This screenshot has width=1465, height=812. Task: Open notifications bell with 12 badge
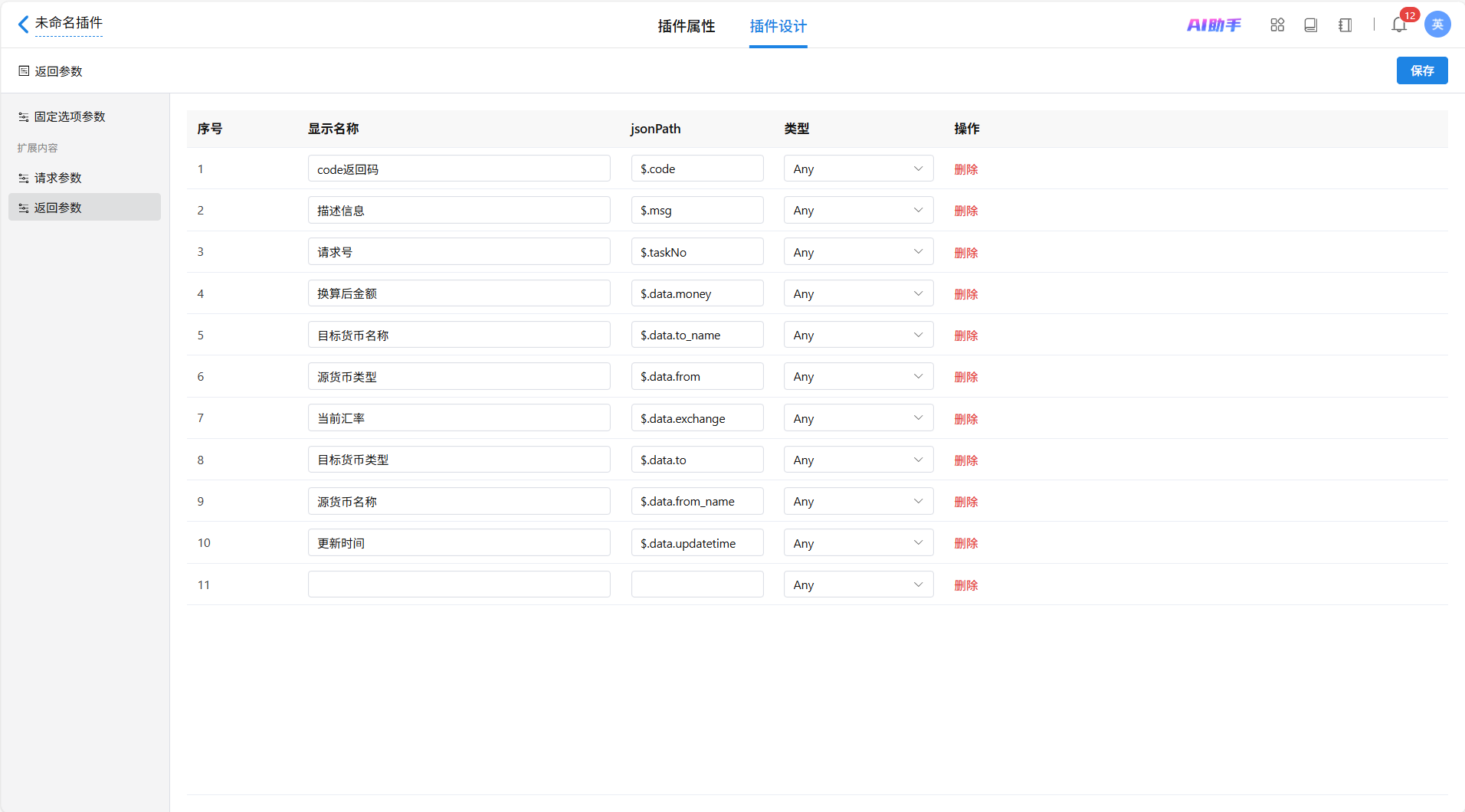click(1399, 25)
